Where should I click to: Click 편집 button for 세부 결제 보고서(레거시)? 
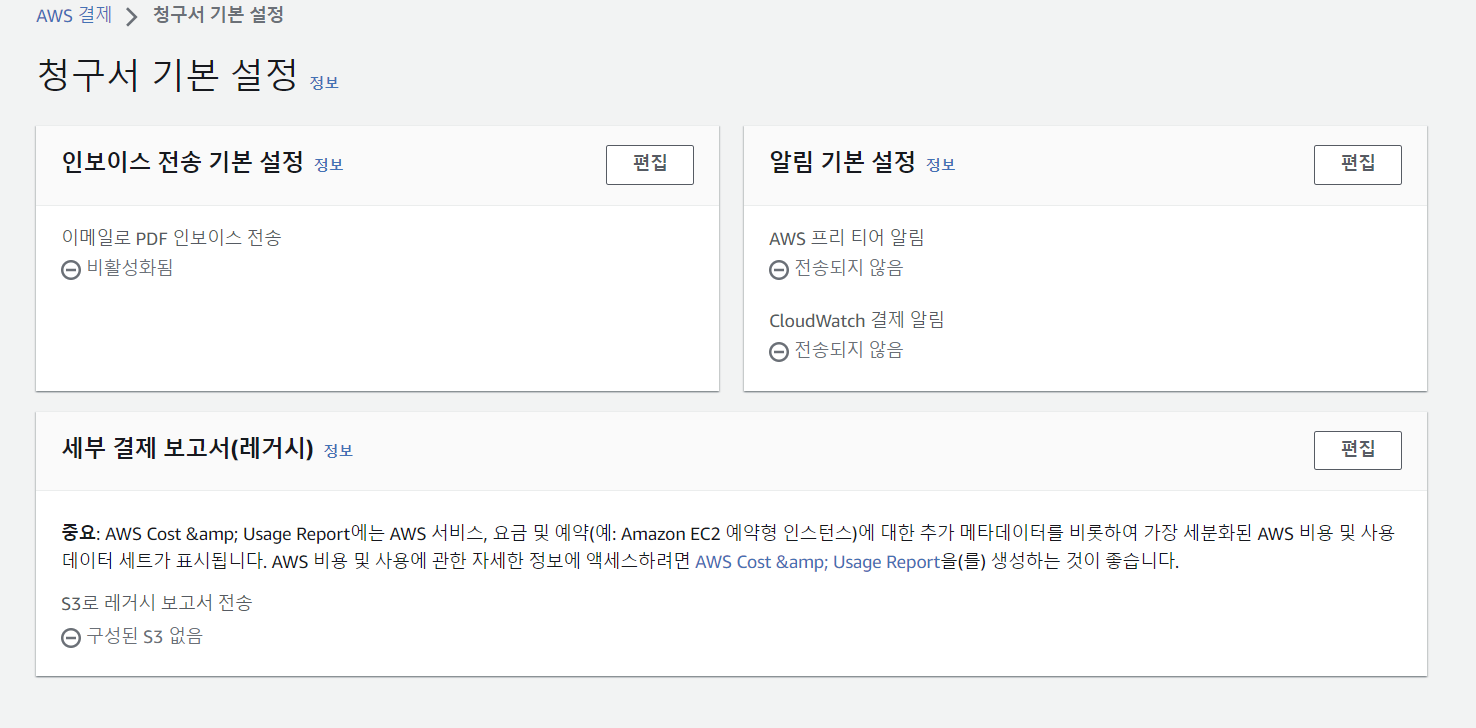1358,450
